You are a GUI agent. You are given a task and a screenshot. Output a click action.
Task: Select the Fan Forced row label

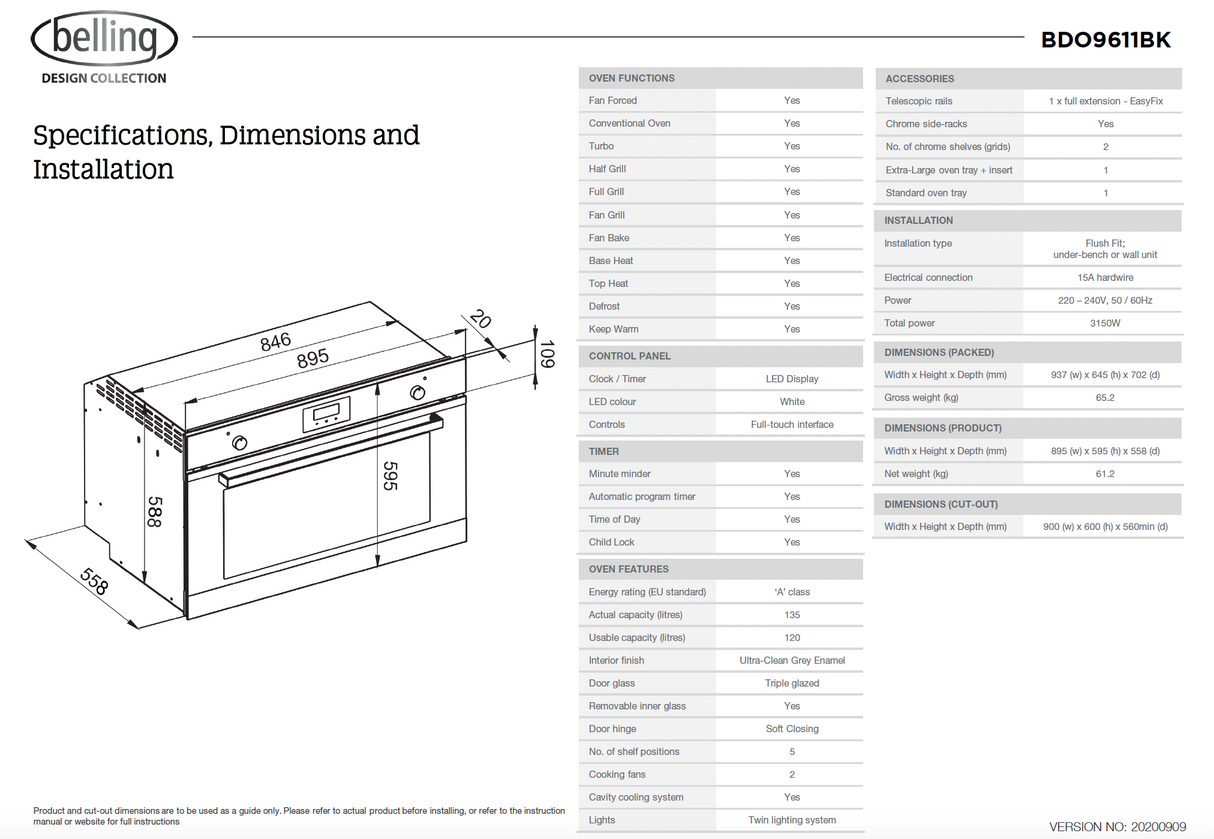(x=613, y=100)
